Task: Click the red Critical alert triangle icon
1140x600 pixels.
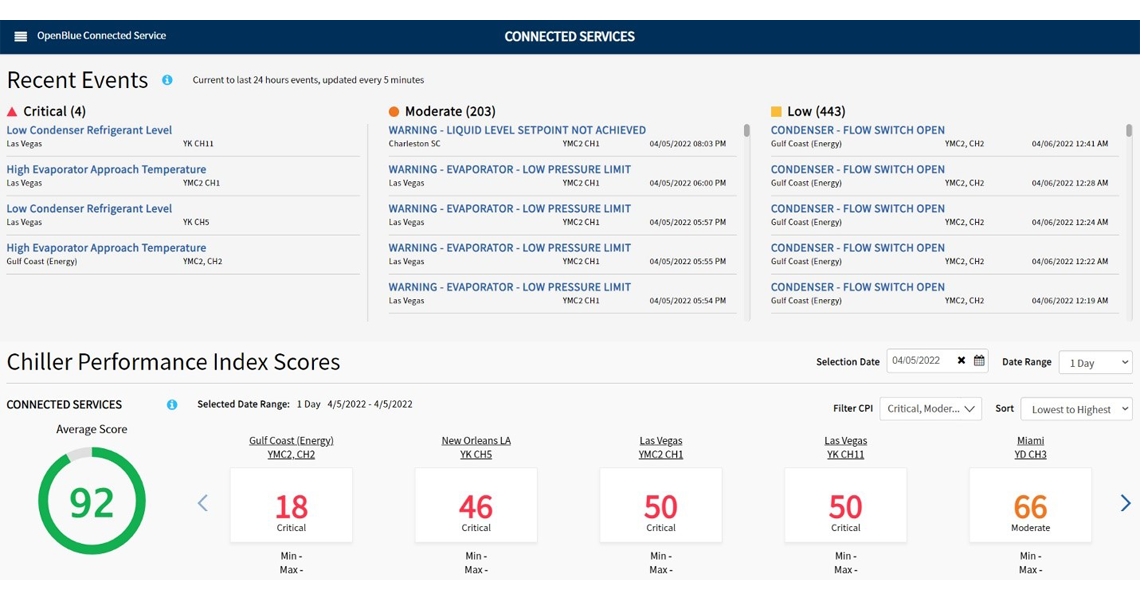Action: [x=11, y=111]
